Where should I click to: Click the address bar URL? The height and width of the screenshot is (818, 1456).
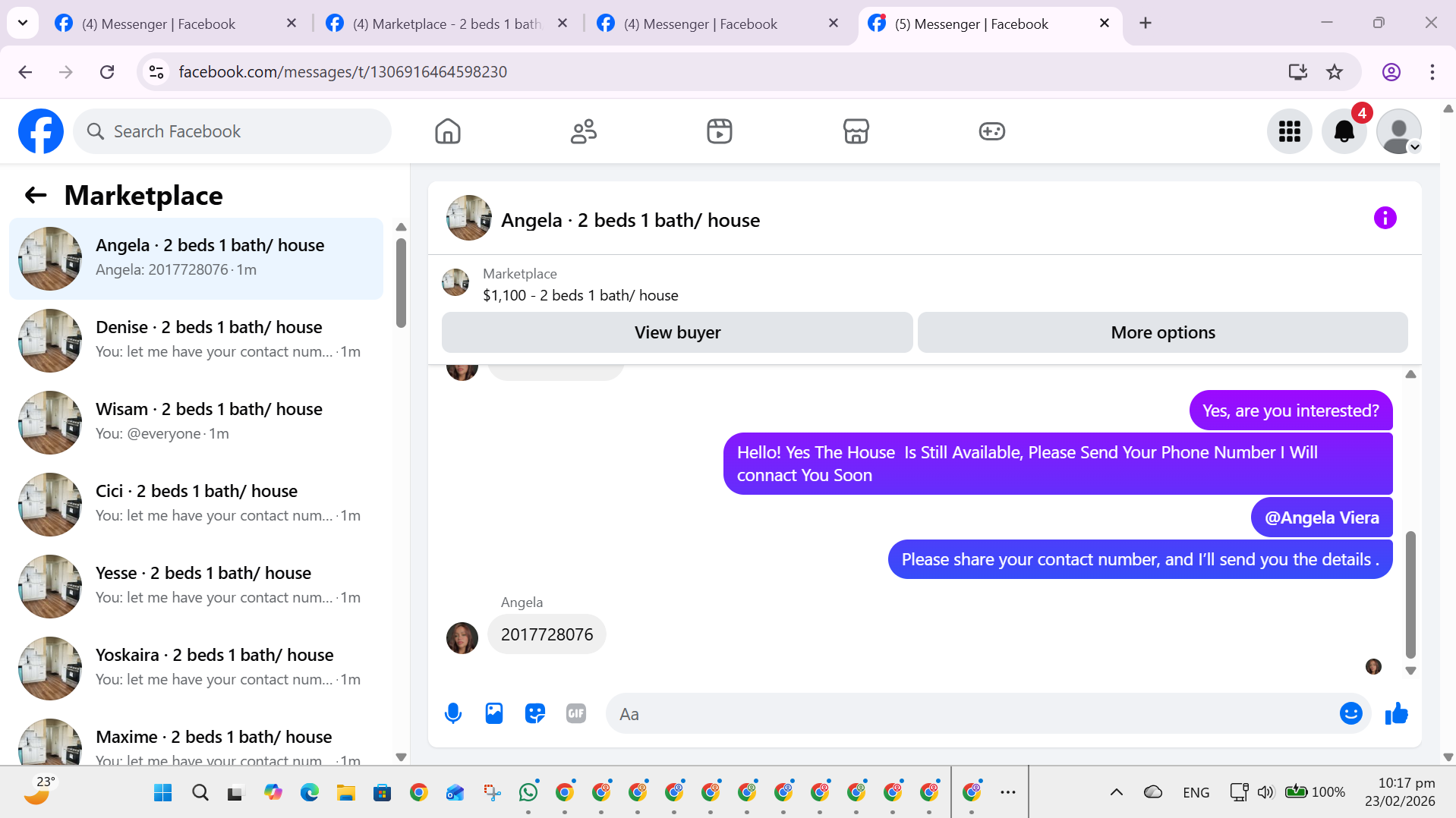point(342,72)
